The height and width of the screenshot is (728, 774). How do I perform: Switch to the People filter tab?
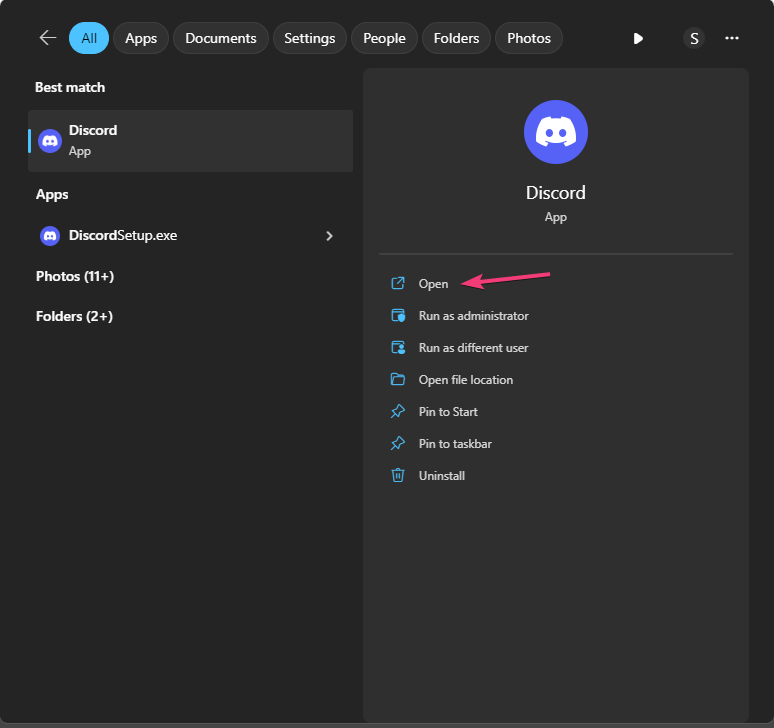pos(384,38)
